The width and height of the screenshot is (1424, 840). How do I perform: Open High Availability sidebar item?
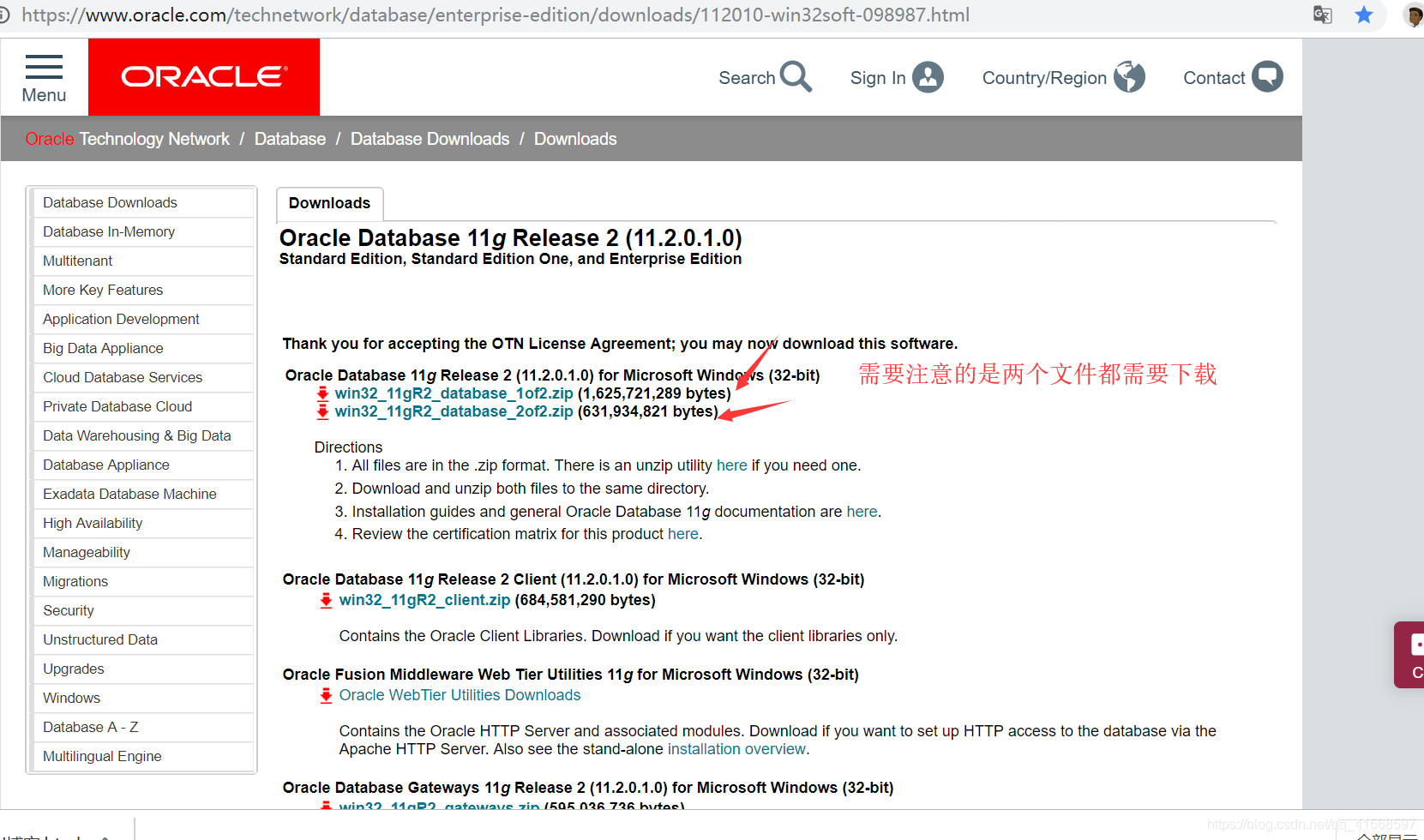143,524
